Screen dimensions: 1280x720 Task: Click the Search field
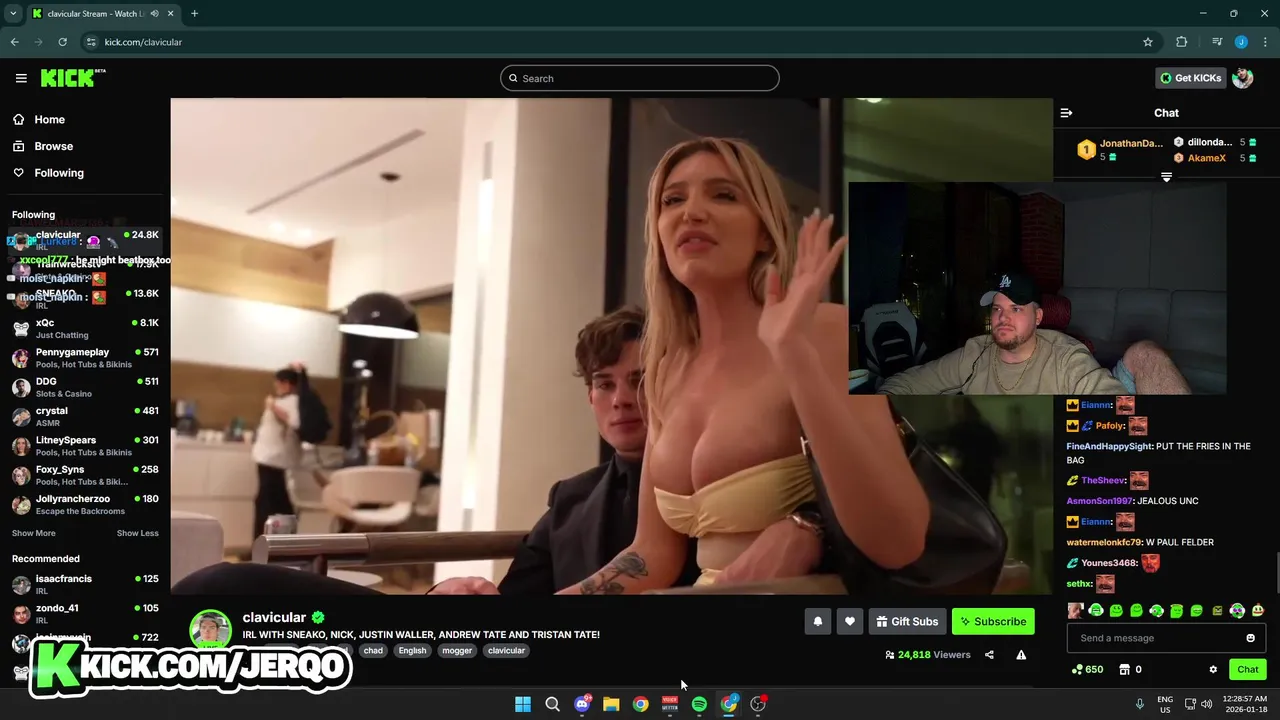640,78
